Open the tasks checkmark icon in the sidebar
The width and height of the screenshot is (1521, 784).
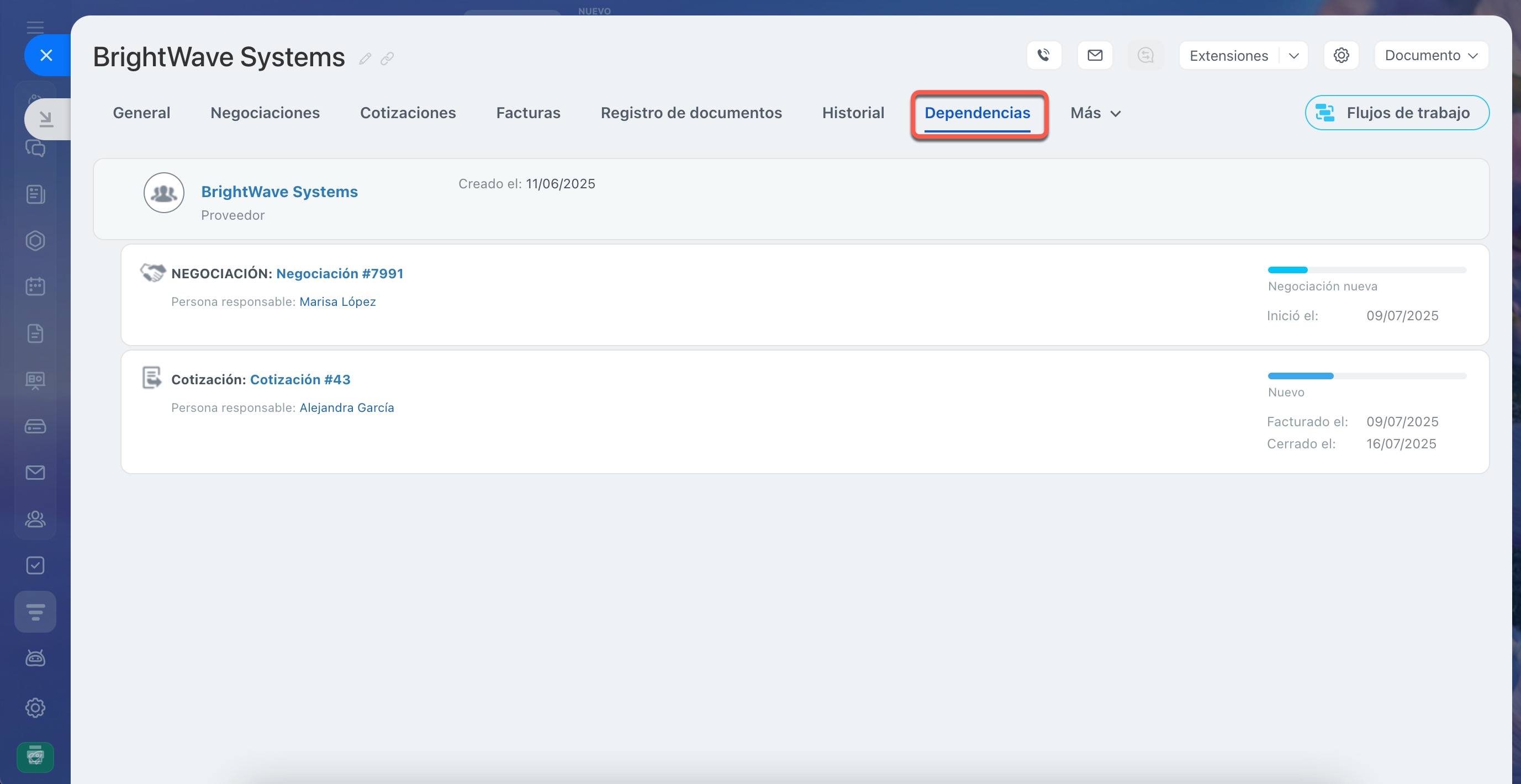35,565
